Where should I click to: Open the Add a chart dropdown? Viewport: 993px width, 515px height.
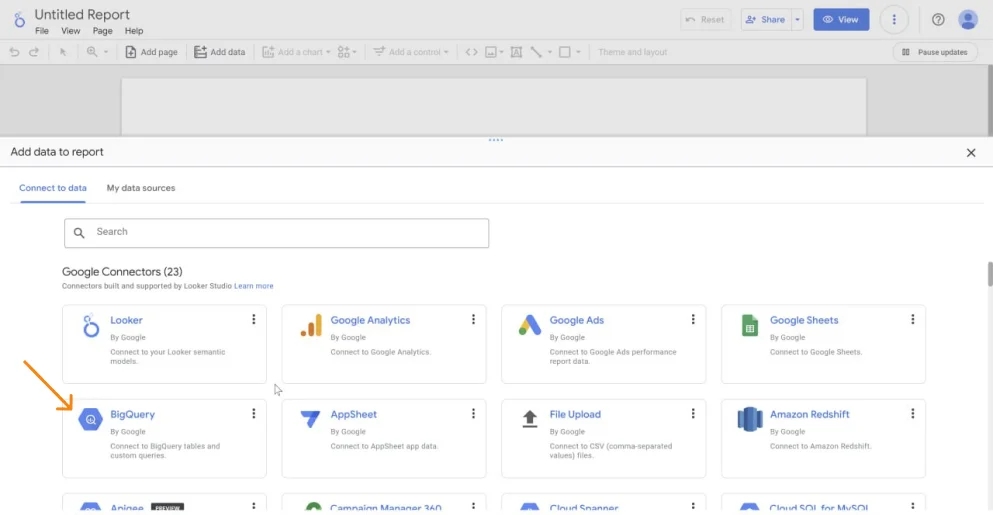click(x=296, y=52)
